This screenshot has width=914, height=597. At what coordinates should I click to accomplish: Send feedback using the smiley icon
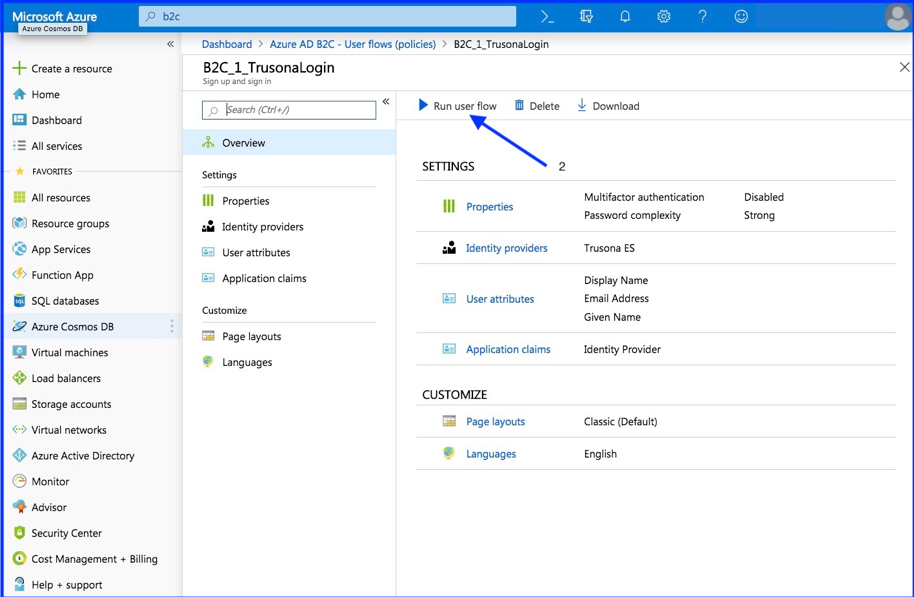coord(741,17)
